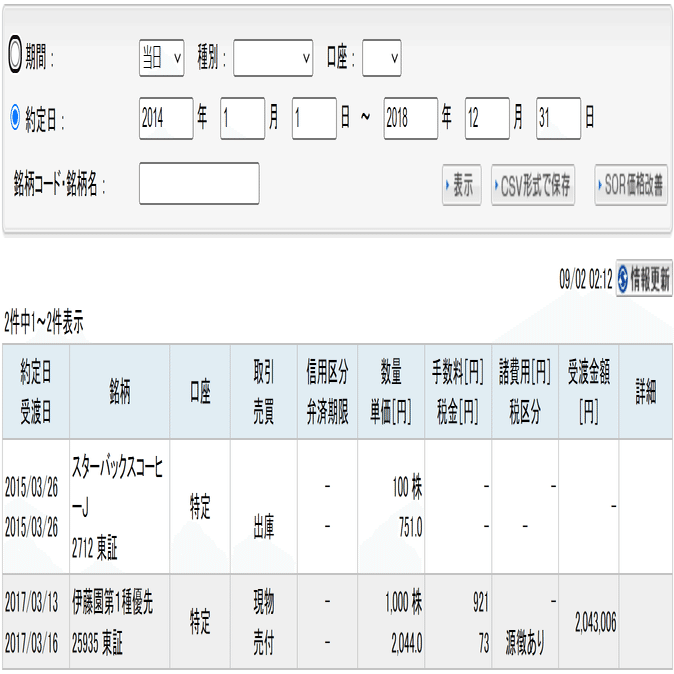Click the 25935 東証 stock code

(x=97, y=643)
